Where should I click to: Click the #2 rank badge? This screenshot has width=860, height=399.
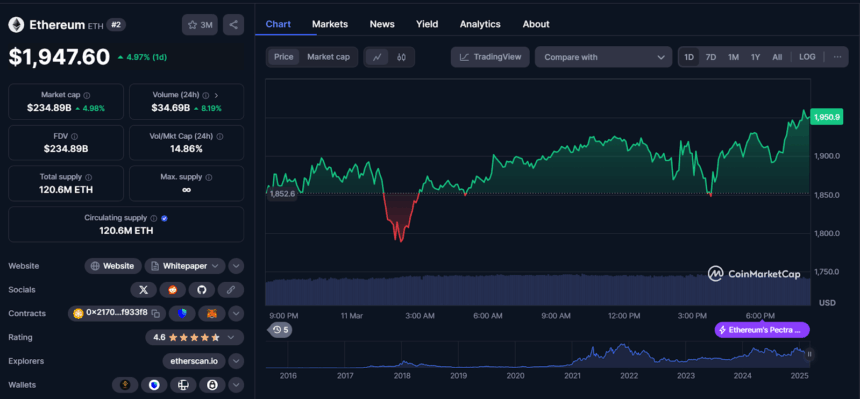click(x=116, y=25)
